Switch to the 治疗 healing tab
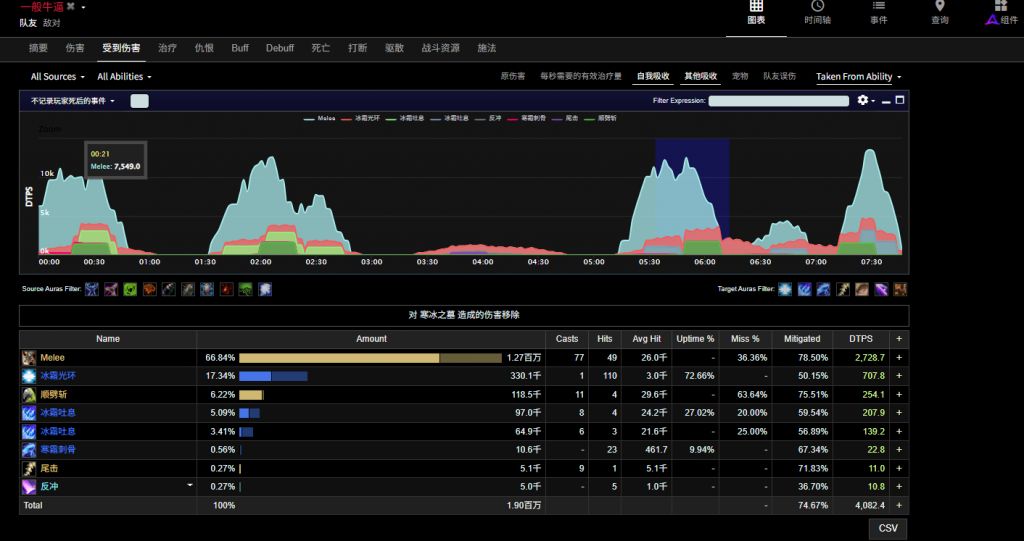 click(x=168, y=48)
